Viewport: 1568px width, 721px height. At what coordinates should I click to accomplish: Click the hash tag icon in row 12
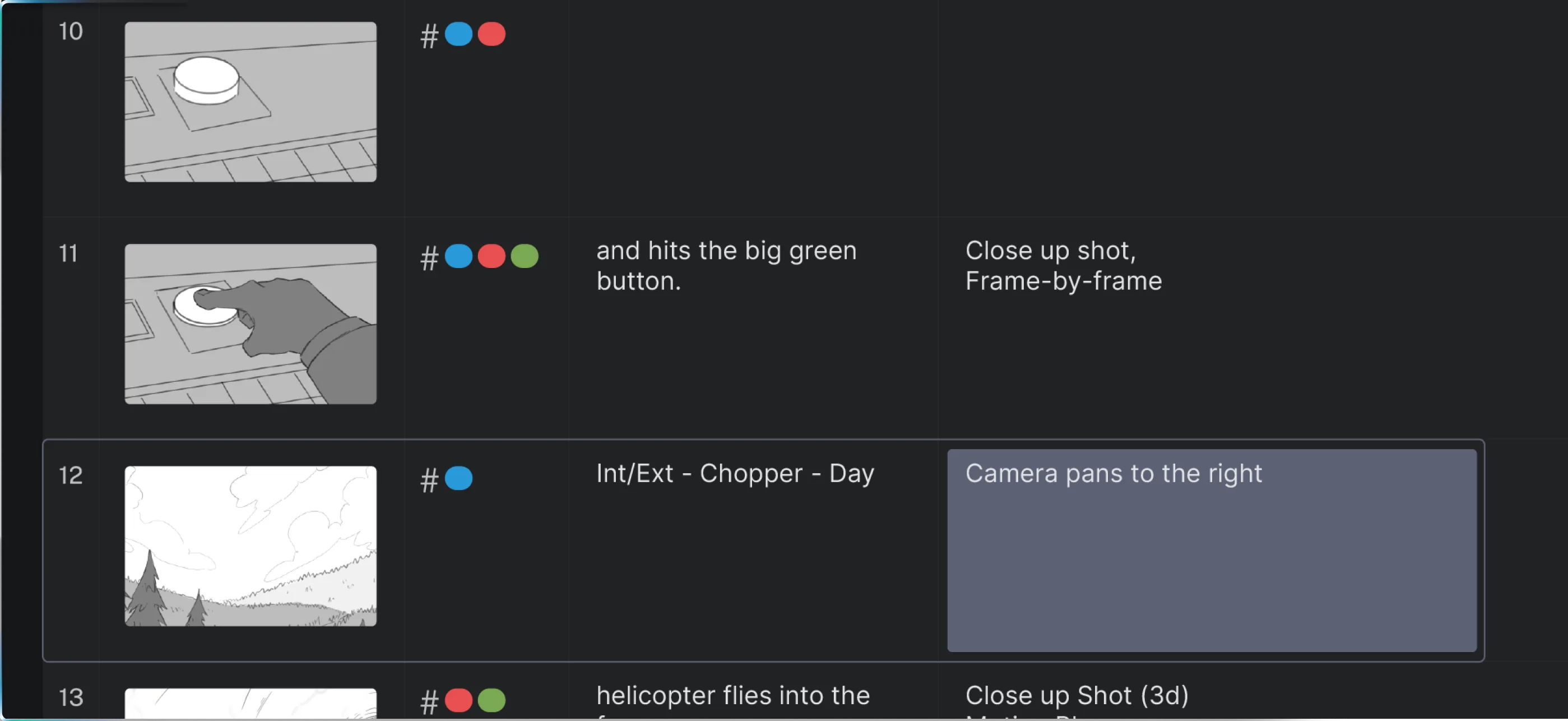click(x=429, y=480)
